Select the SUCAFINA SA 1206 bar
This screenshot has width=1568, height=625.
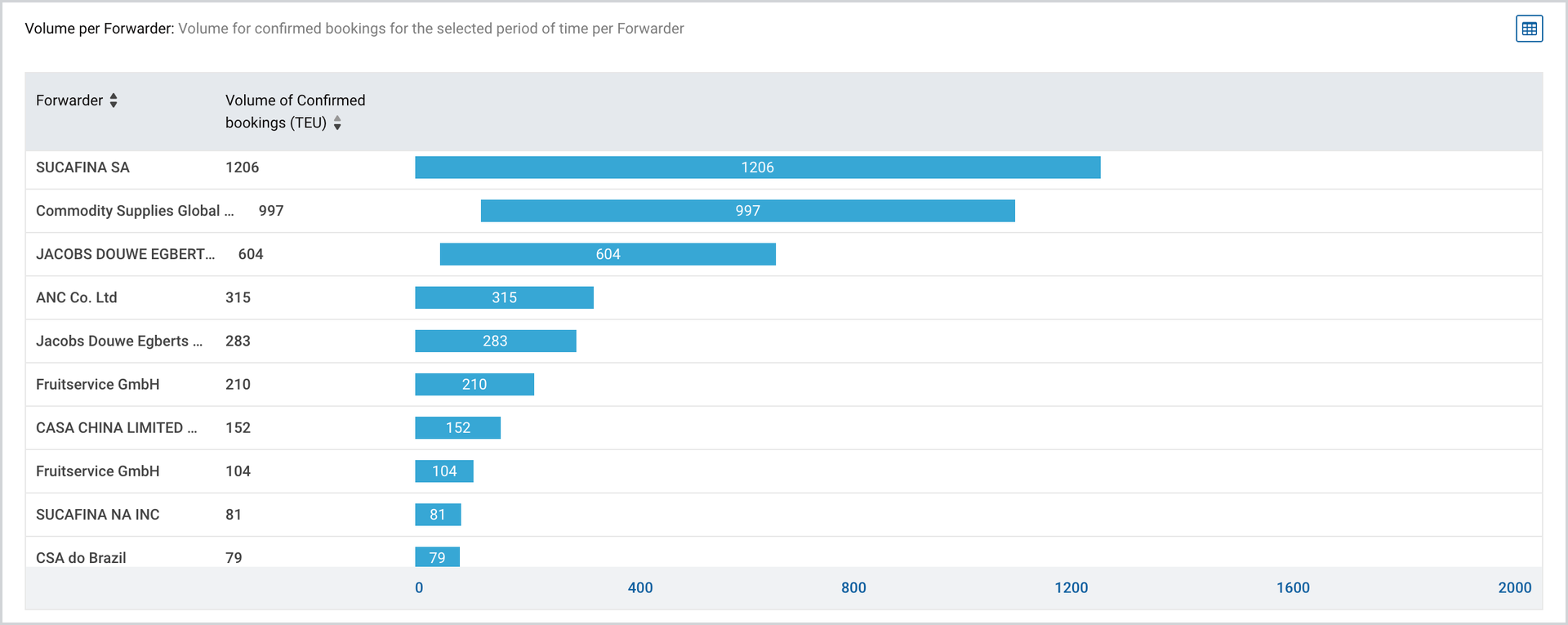click(758, 167)
